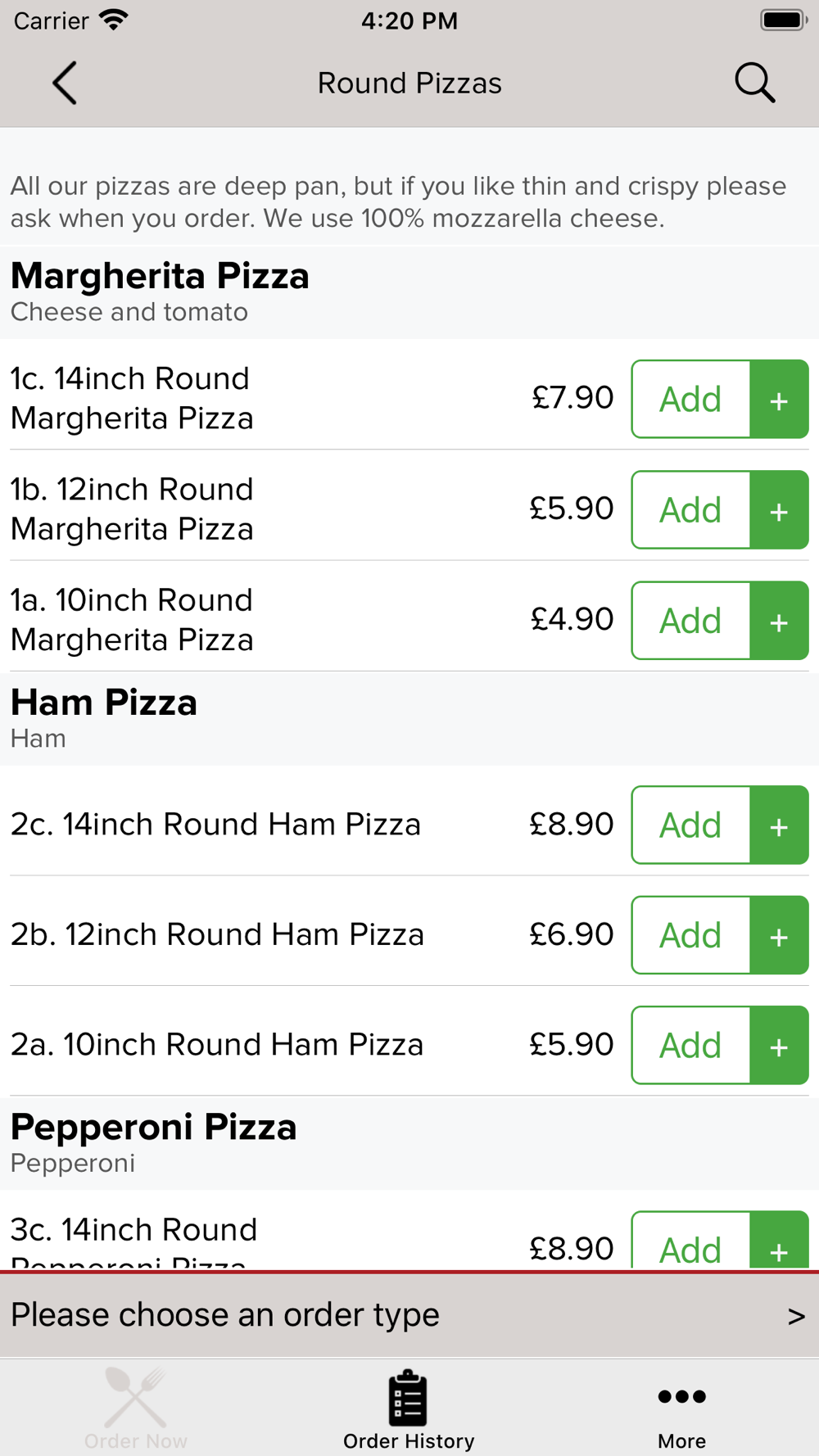
Task: Add 12inch Round Ham Pizza
Action: click(x=690, y=935)
